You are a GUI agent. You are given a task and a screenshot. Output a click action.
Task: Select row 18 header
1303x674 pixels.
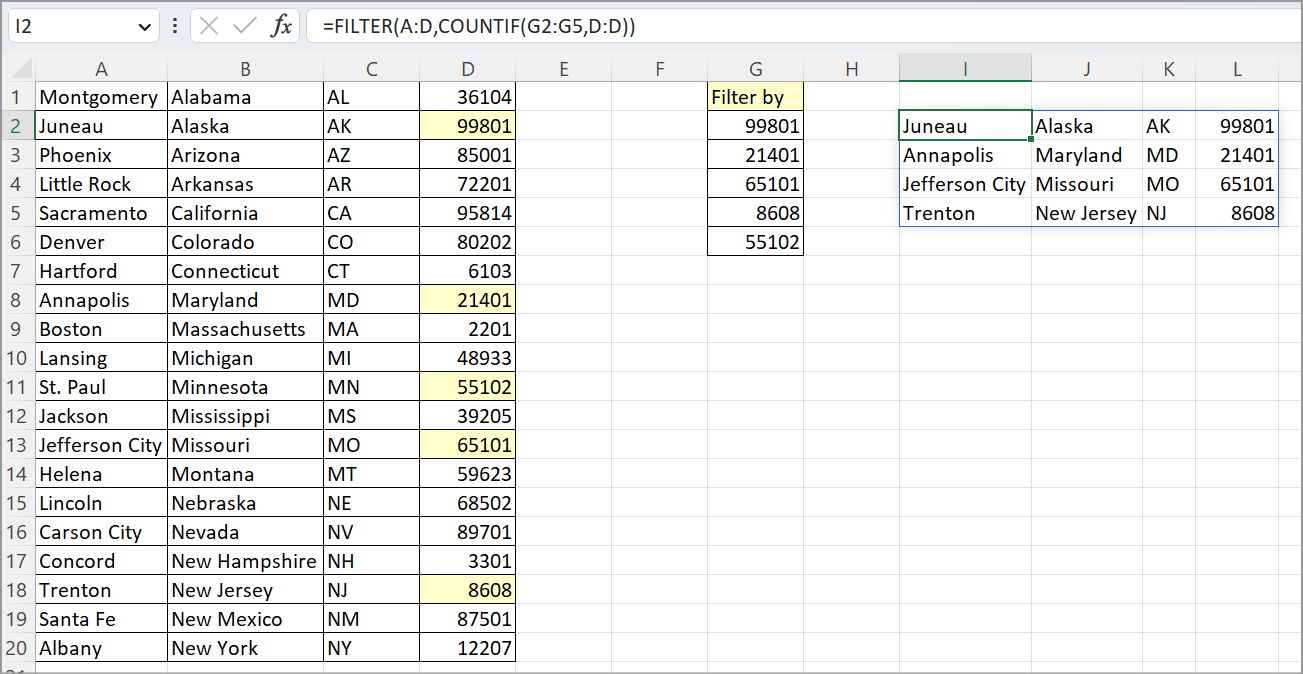pos(16,590)
